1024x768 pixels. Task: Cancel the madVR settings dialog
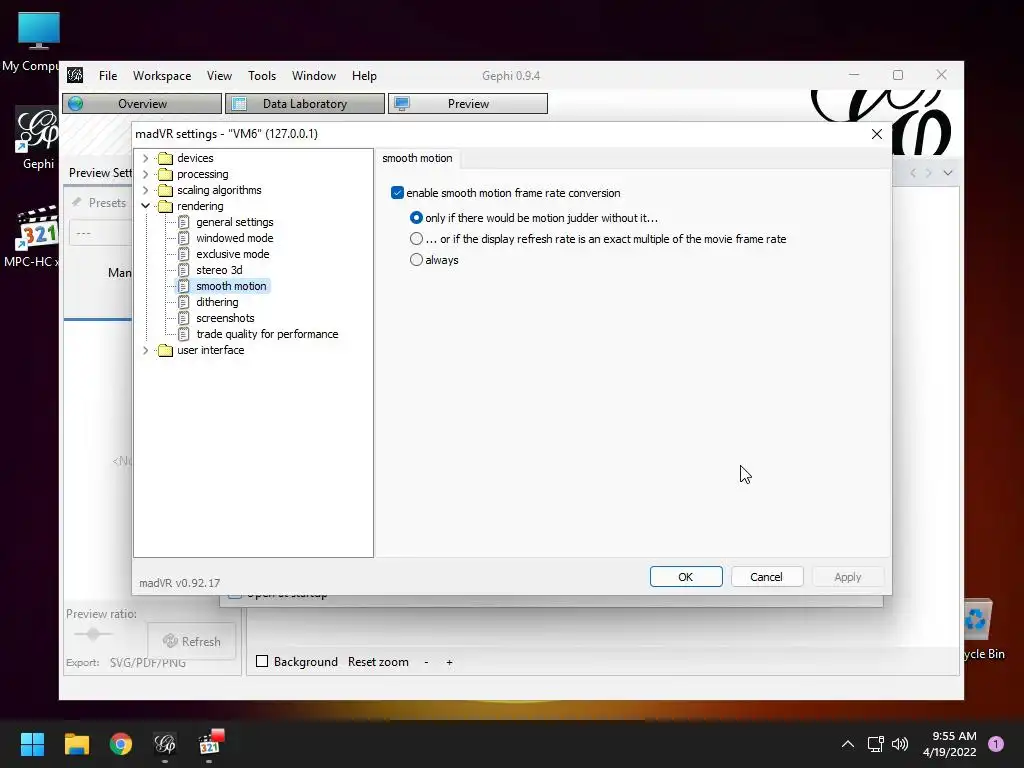click(x=767, y=577)
